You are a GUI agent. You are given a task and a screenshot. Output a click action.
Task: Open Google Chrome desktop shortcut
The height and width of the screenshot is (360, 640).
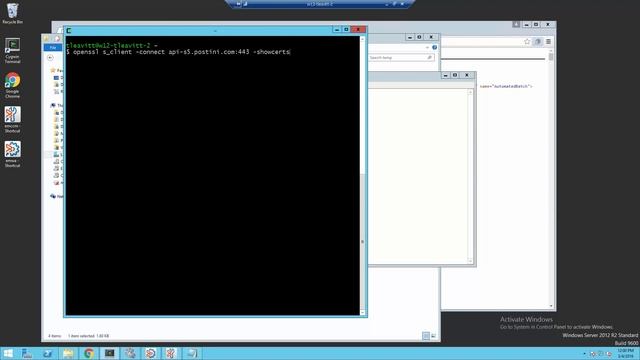pyautogui.click(x=12, y=85)
